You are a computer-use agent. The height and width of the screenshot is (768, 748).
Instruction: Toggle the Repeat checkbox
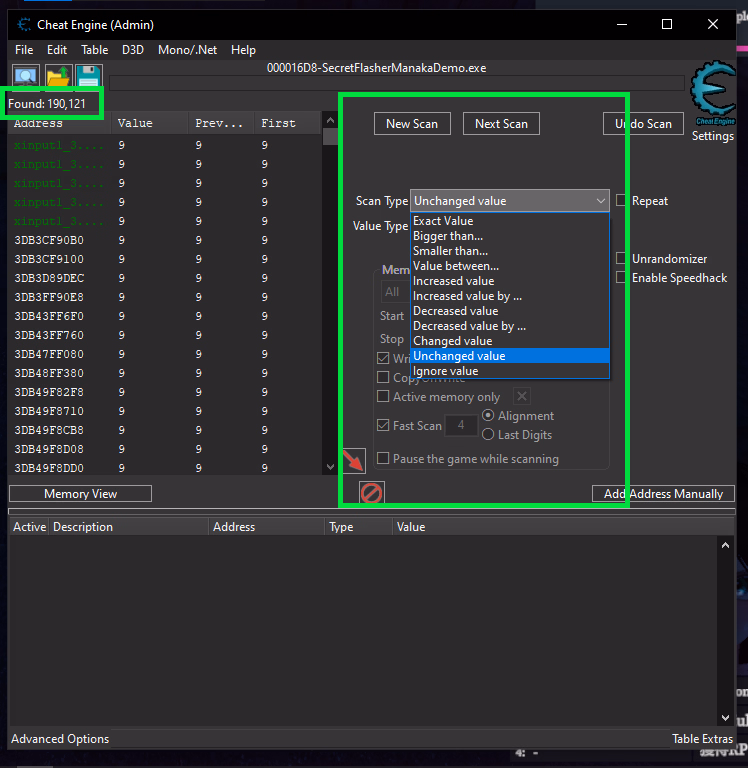click(x=621, y=200)
